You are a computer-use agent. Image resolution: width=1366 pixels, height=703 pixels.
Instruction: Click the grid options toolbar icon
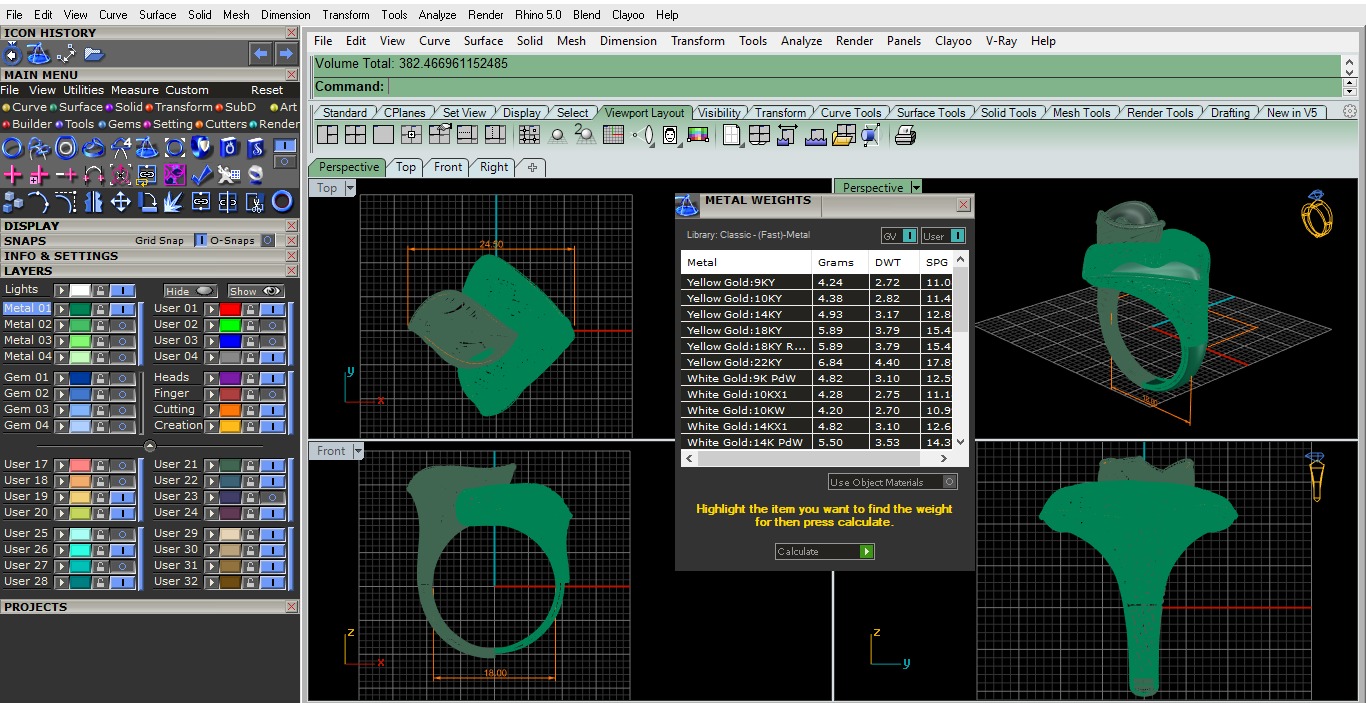pos(614,135)
